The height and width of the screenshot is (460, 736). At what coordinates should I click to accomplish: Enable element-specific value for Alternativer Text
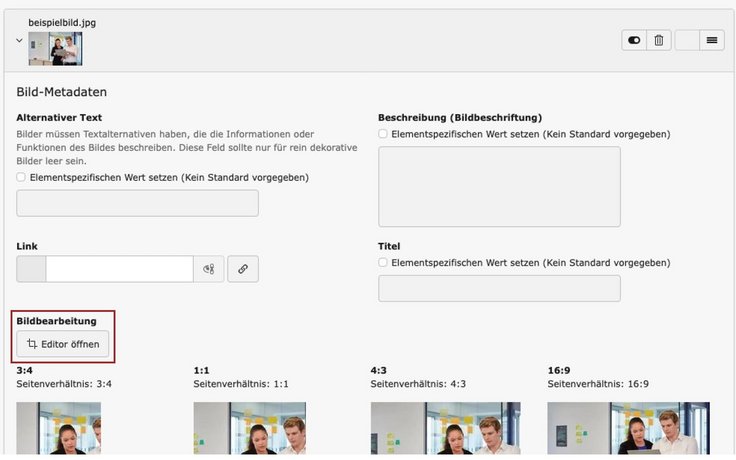(x=22, y=177)
